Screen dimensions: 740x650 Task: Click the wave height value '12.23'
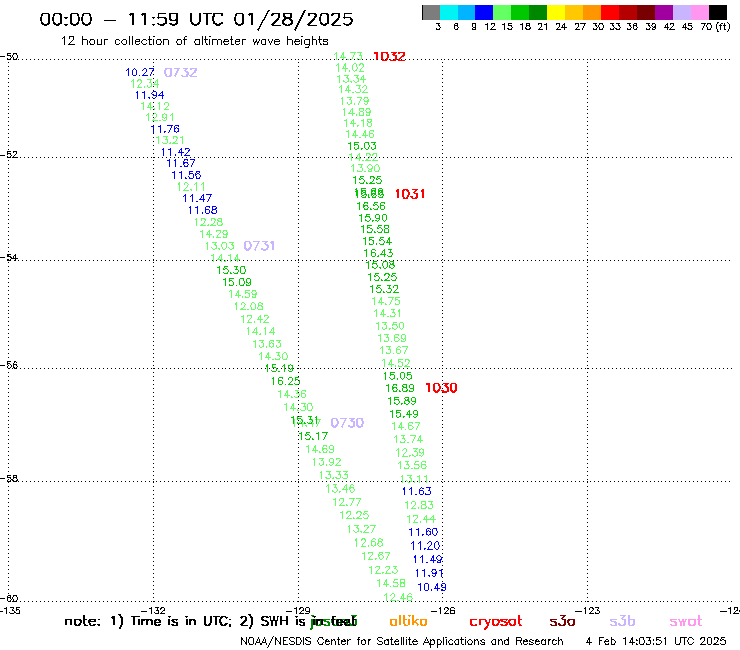383,570
